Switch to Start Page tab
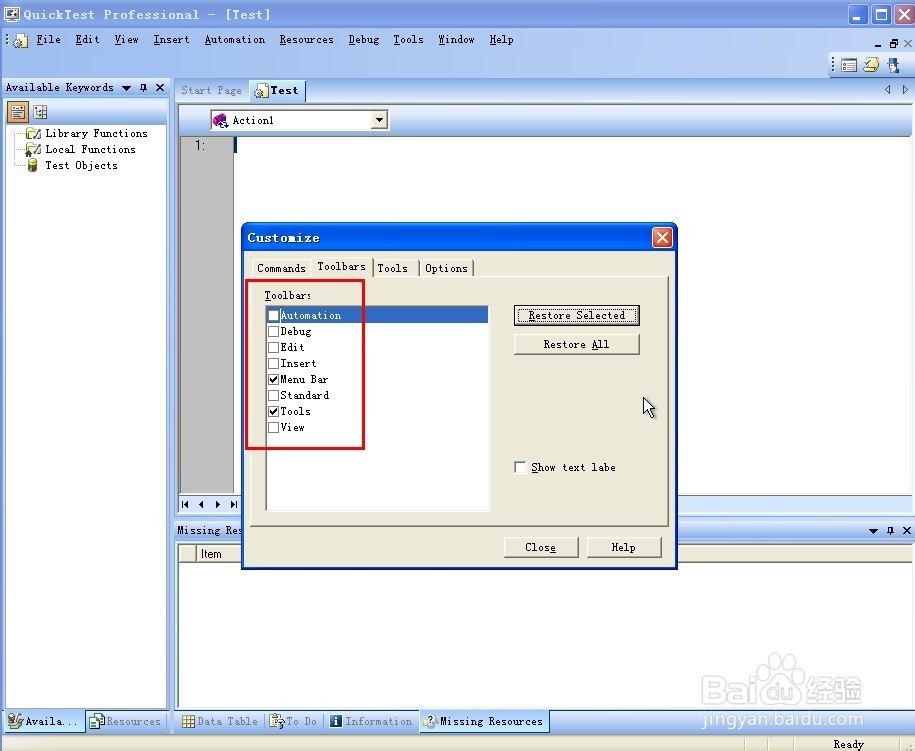The image size is (915, 751). pyautogui.click(x=211, y=90)
